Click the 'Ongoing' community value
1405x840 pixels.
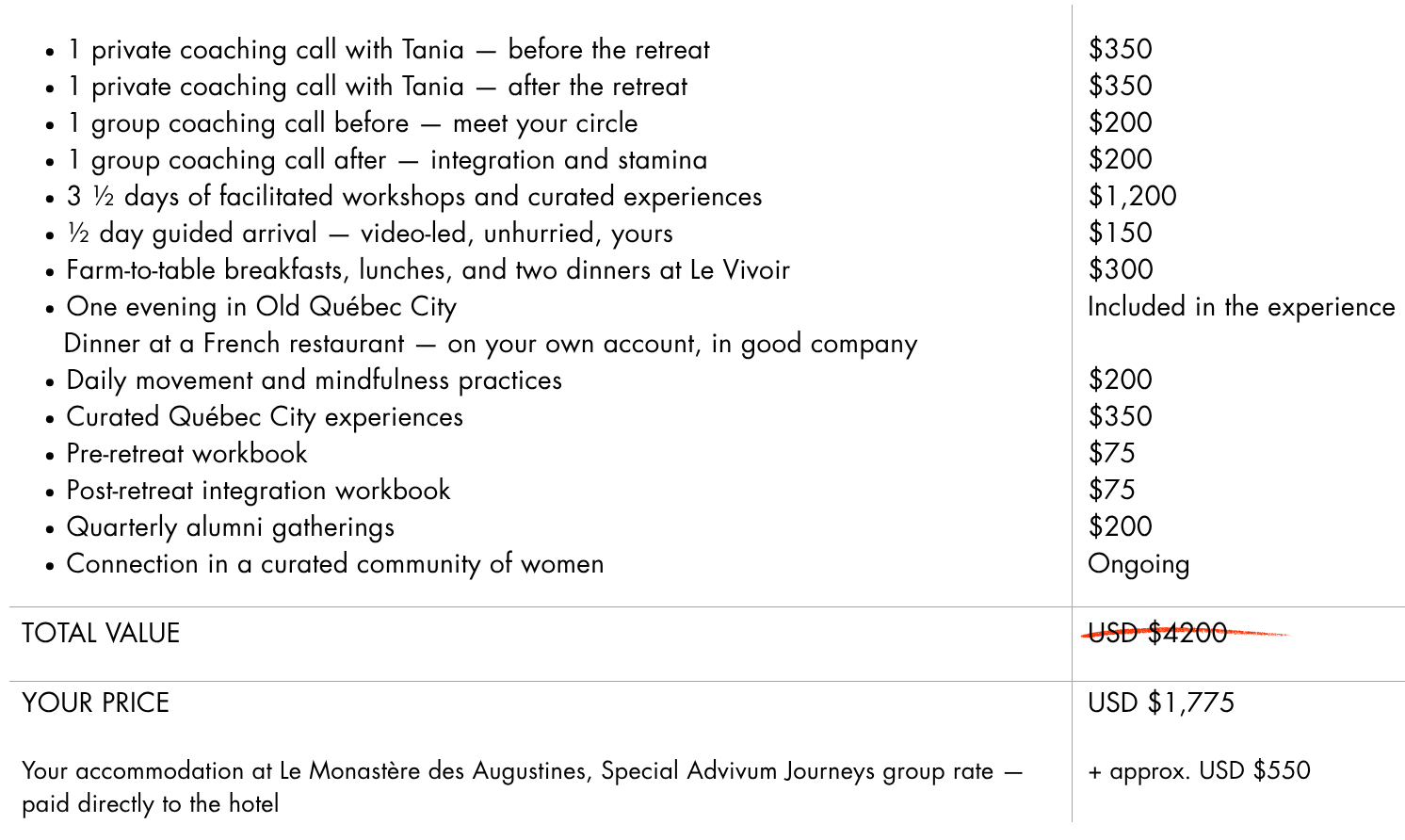(1139, 564)
